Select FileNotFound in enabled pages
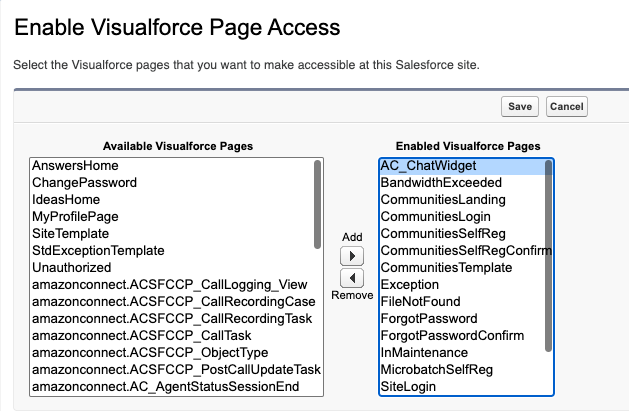This screenshot has width=629, height=411. [x=462, y=302]
